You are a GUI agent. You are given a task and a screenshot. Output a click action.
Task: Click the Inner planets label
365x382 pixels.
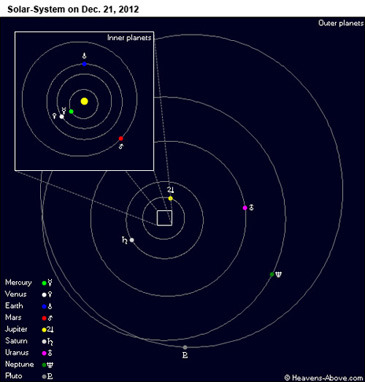(129, 38)
